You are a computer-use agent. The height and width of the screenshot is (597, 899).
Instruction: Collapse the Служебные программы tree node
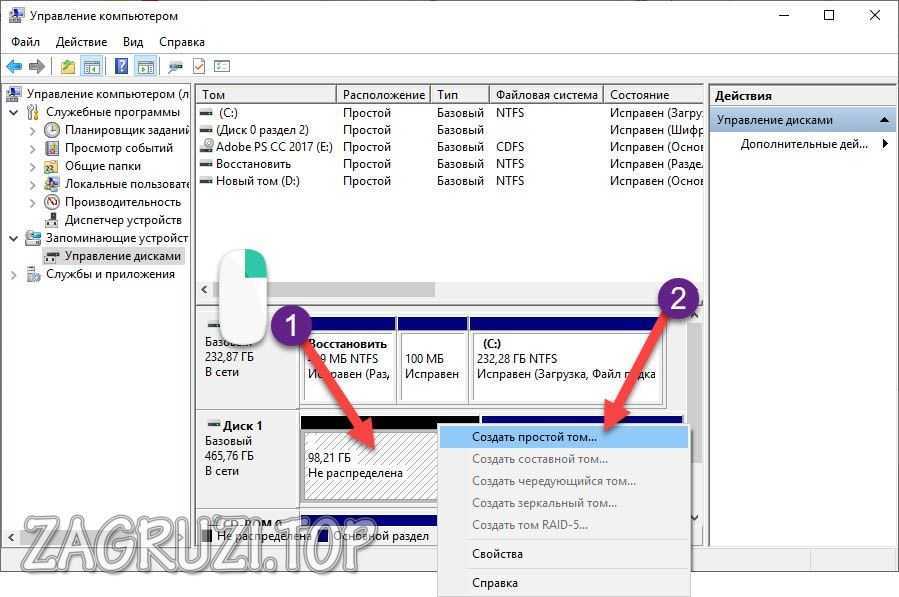(x=14, y=112)
